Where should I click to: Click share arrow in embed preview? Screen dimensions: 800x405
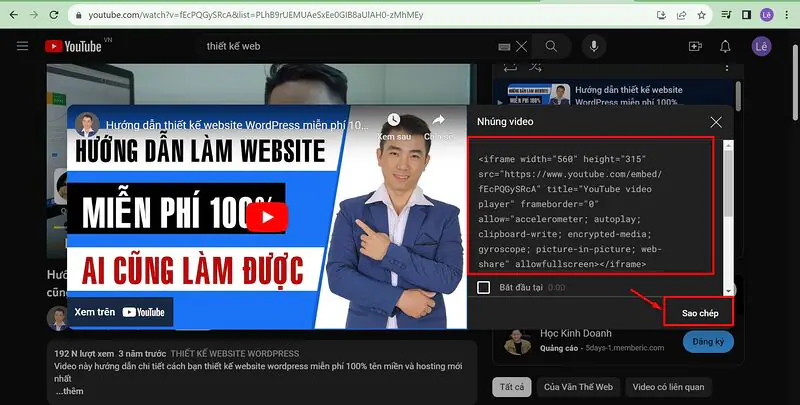[438, 120]
